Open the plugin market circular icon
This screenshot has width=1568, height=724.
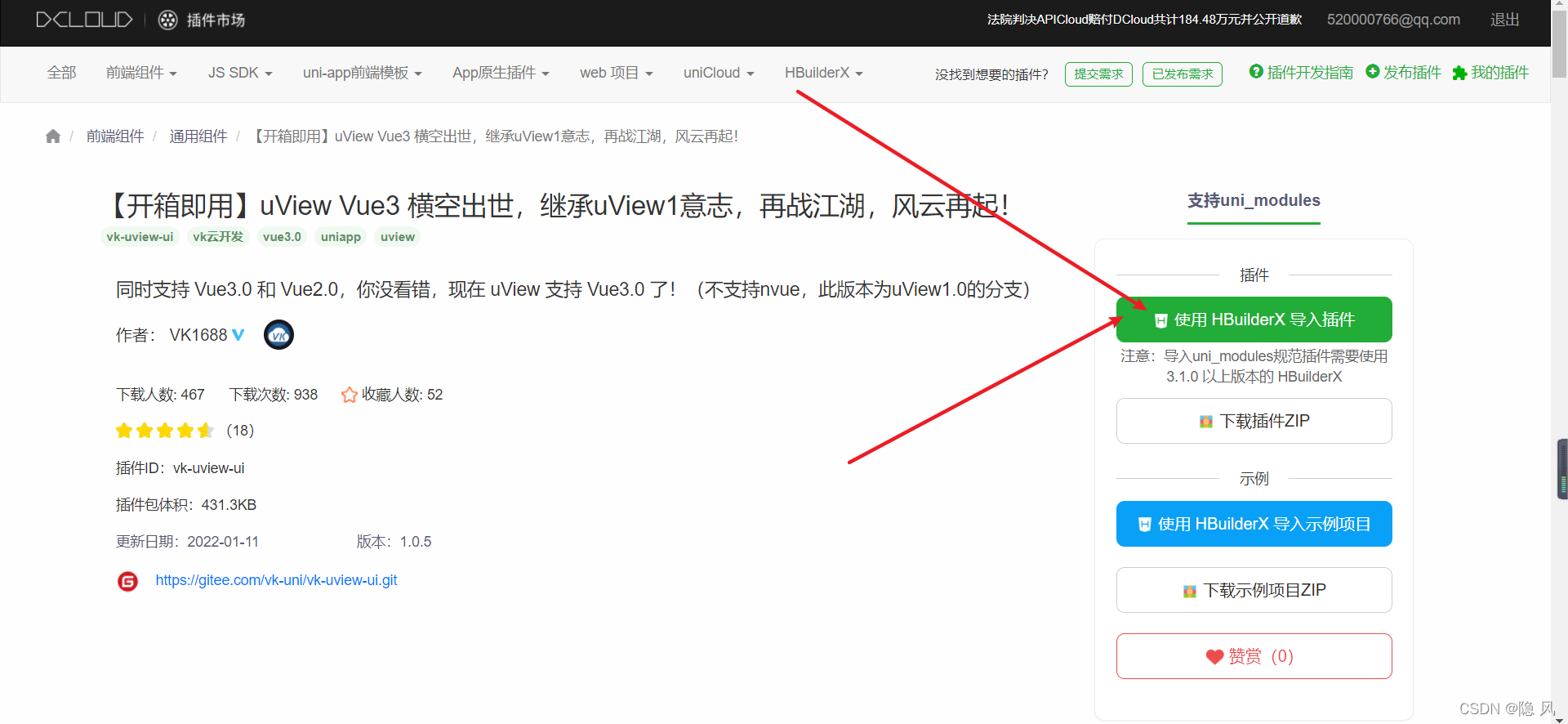click(x=167, y=20)
